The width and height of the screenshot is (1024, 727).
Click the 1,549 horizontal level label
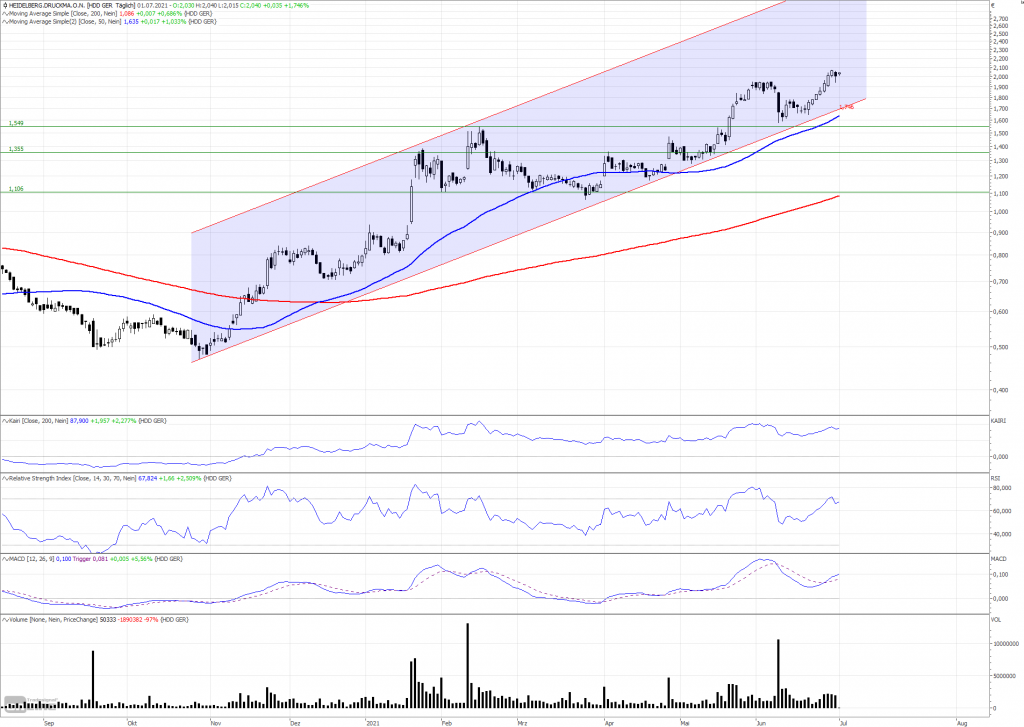click(x=16, y=123)
